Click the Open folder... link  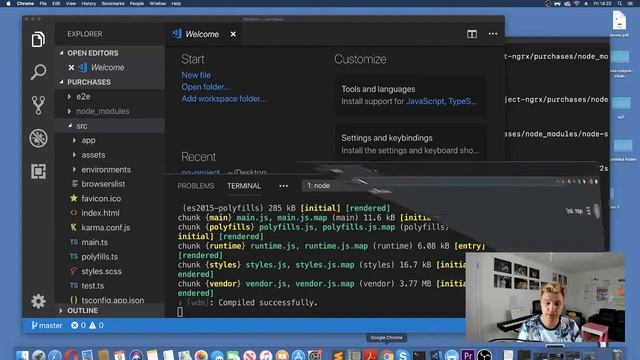(206, 87)
